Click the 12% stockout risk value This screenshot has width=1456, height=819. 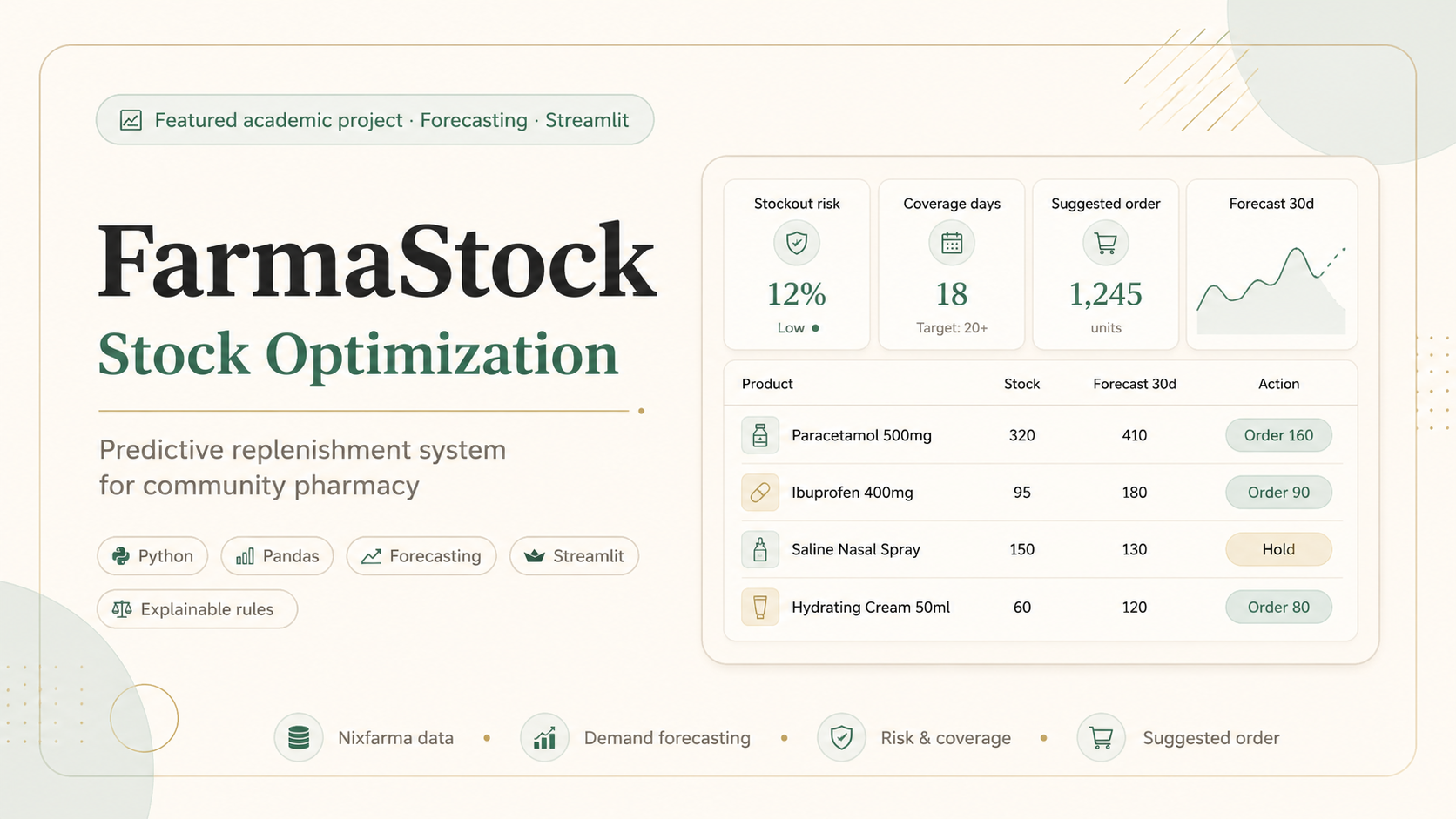click(x=797, y=294)
